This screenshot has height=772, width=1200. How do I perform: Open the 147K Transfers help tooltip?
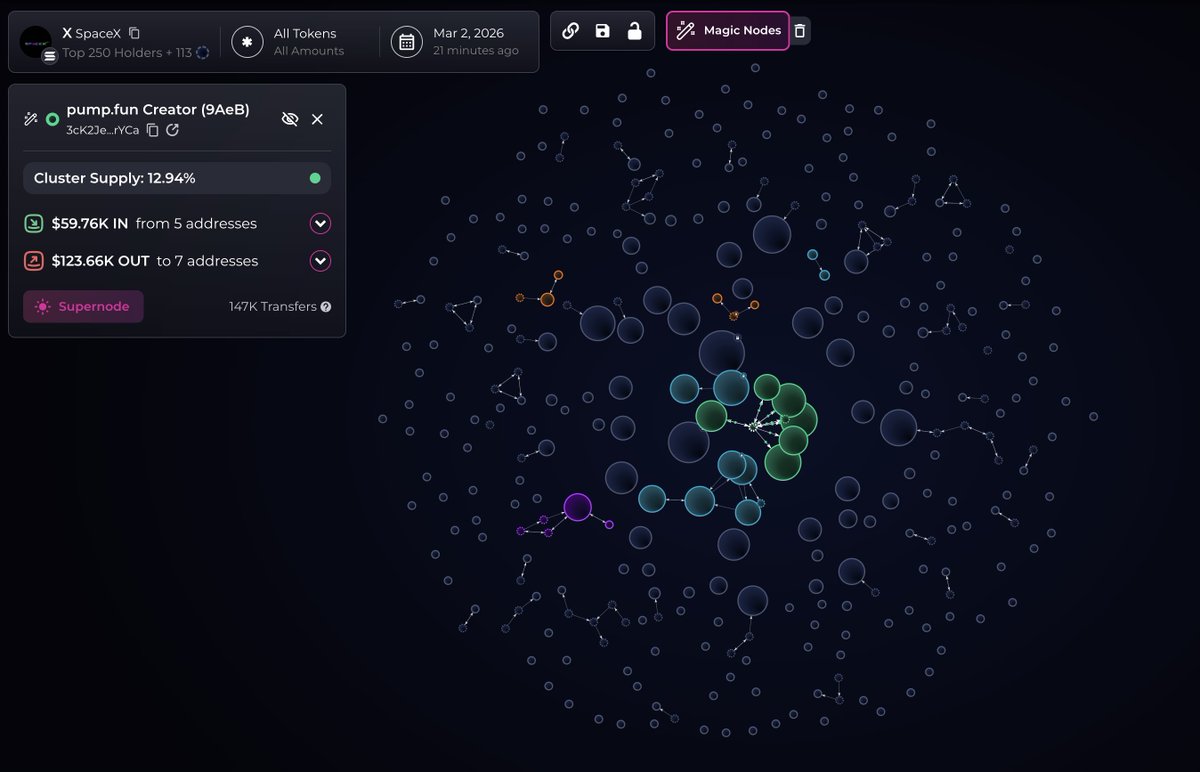click(326, 307)
